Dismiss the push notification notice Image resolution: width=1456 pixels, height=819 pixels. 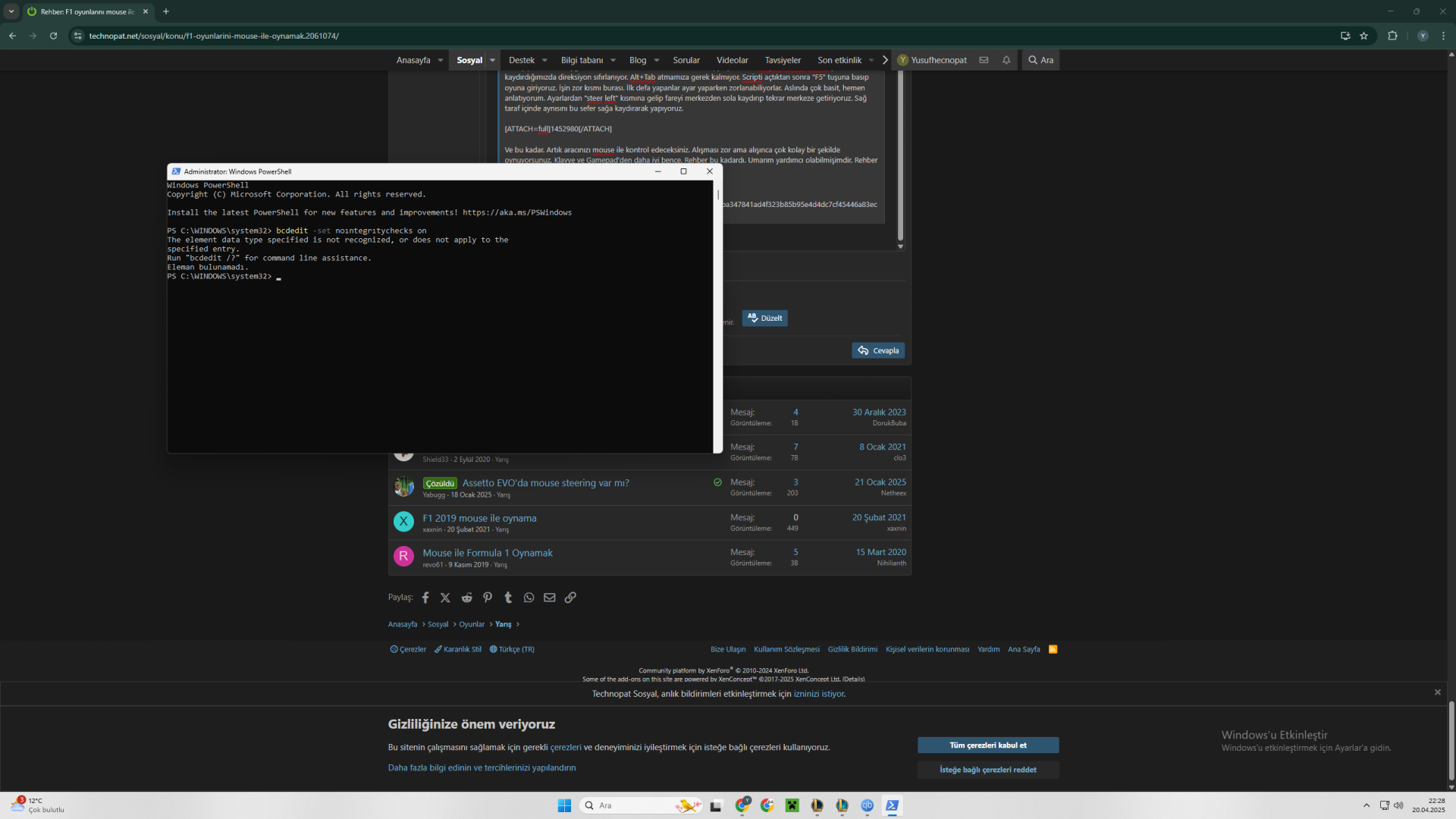point(1437,692)
